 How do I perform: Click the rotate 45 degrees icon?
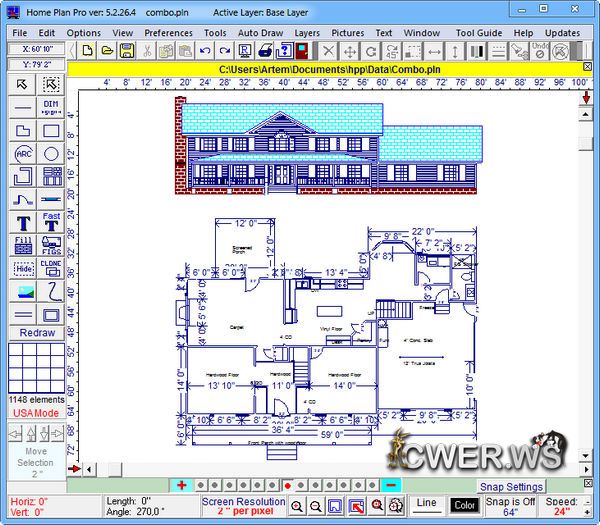click(391, 51)
